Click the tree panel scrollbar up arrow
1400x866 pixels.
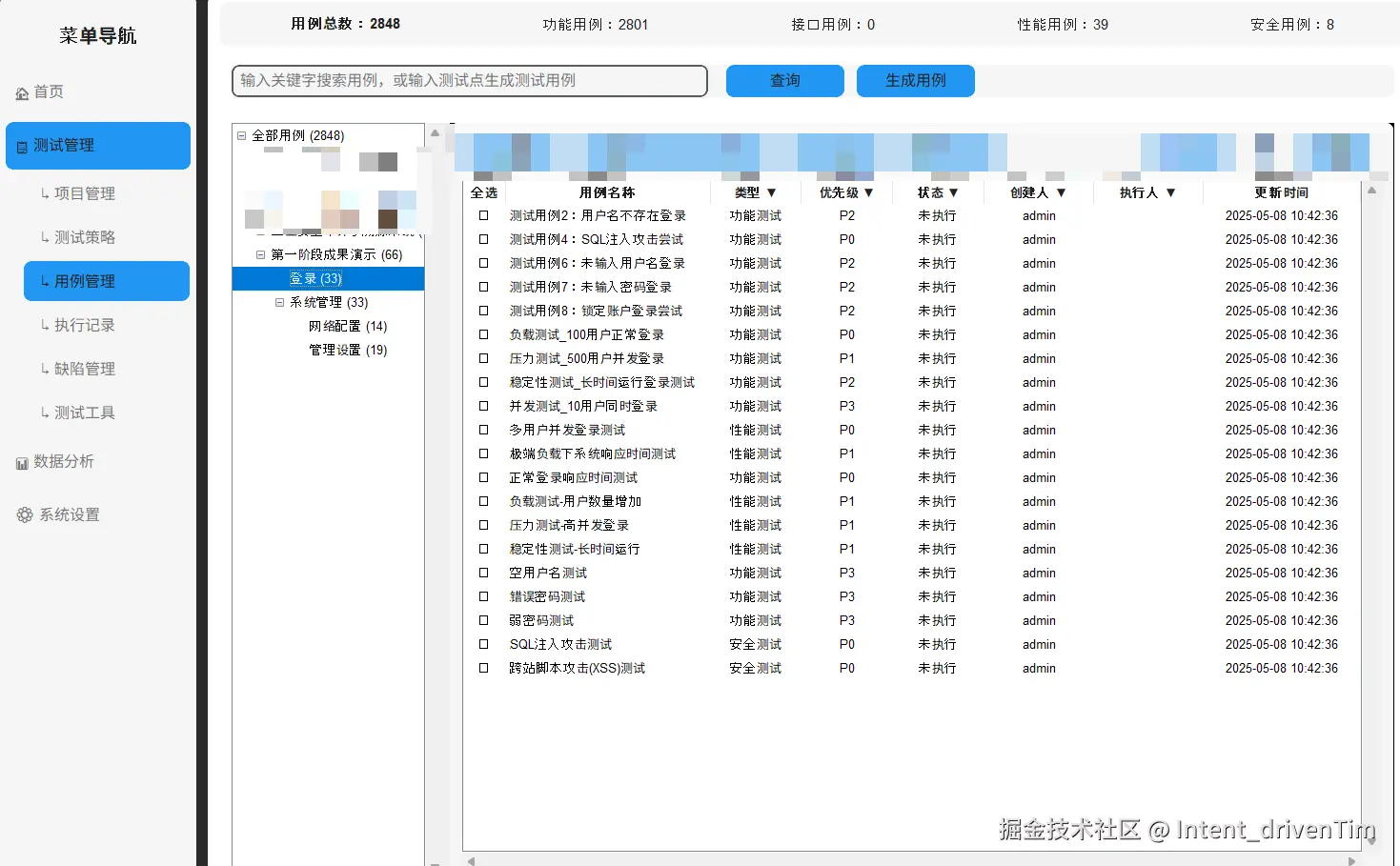tap(435, 133)
